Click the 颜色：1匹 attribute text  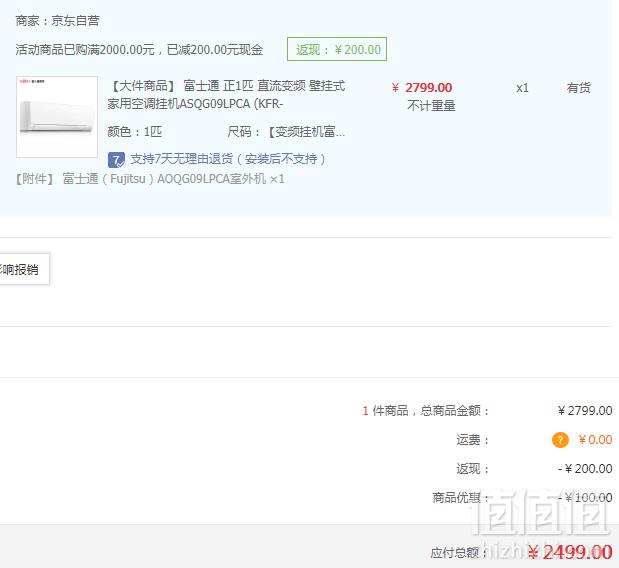tap(135, 131)
